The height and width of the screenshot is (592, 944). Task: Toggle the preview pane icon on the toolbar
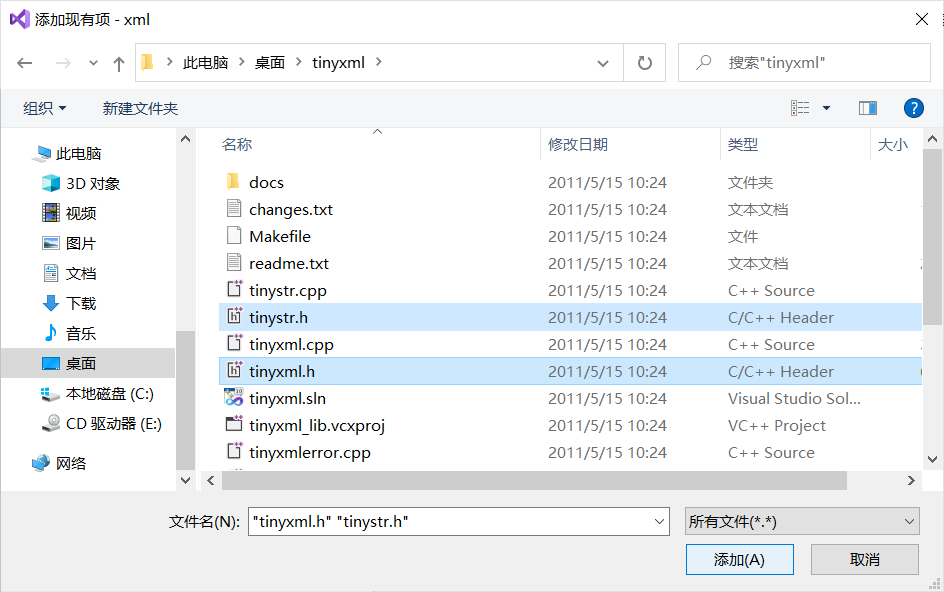(867, 108)
